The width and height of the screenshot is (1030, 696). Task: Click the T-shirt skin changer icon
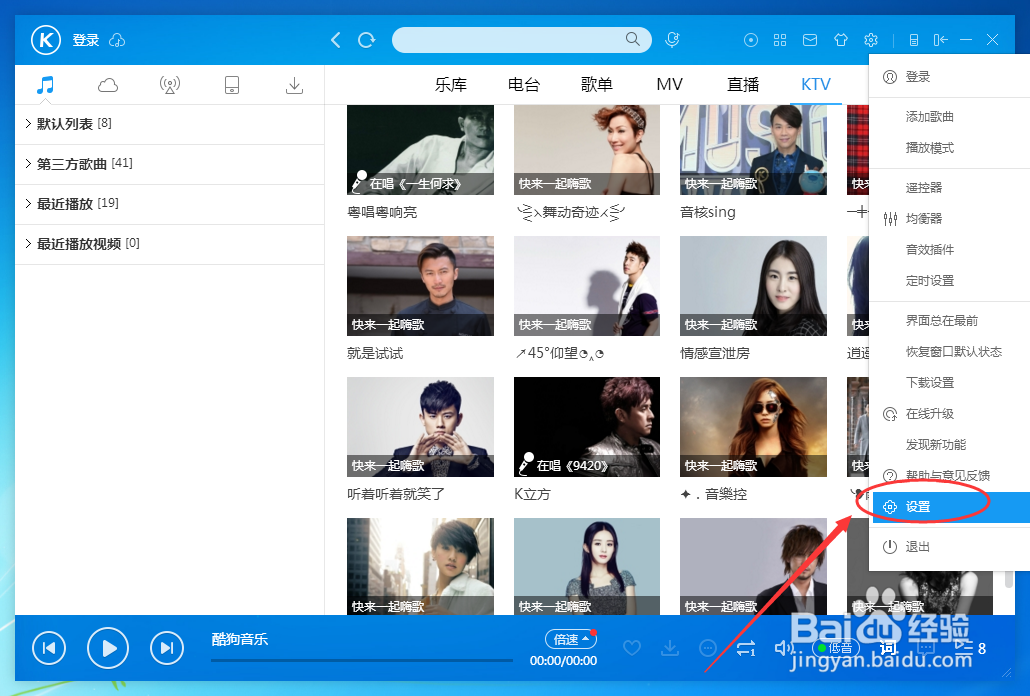tap(840, 40)
